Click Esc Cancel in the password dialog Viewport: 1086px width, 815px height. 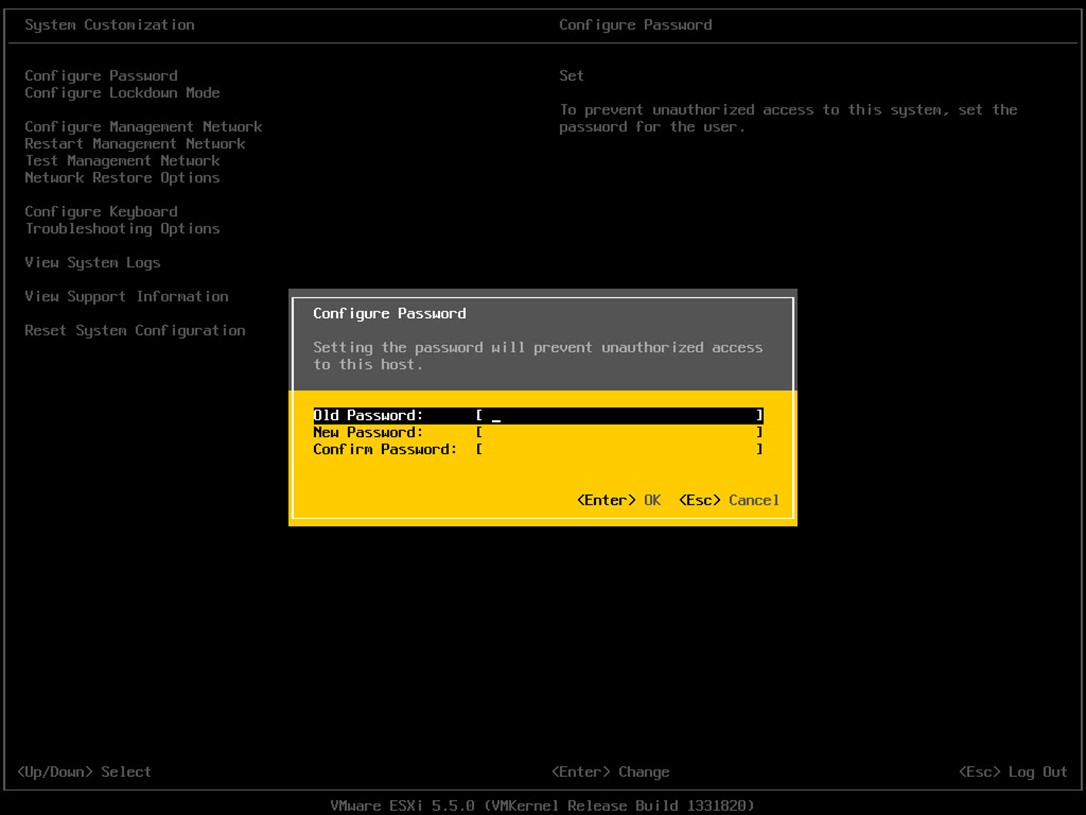(728, 500)
